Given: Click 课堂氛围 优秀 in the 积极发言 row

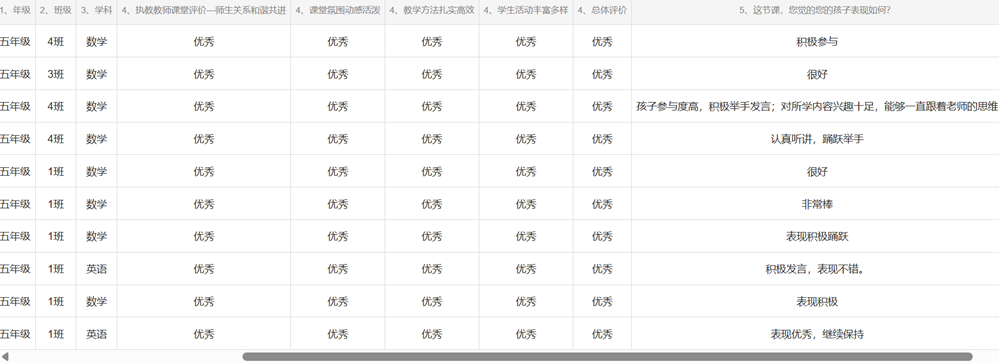Looking at the screenshot, I should click(338, 269).
